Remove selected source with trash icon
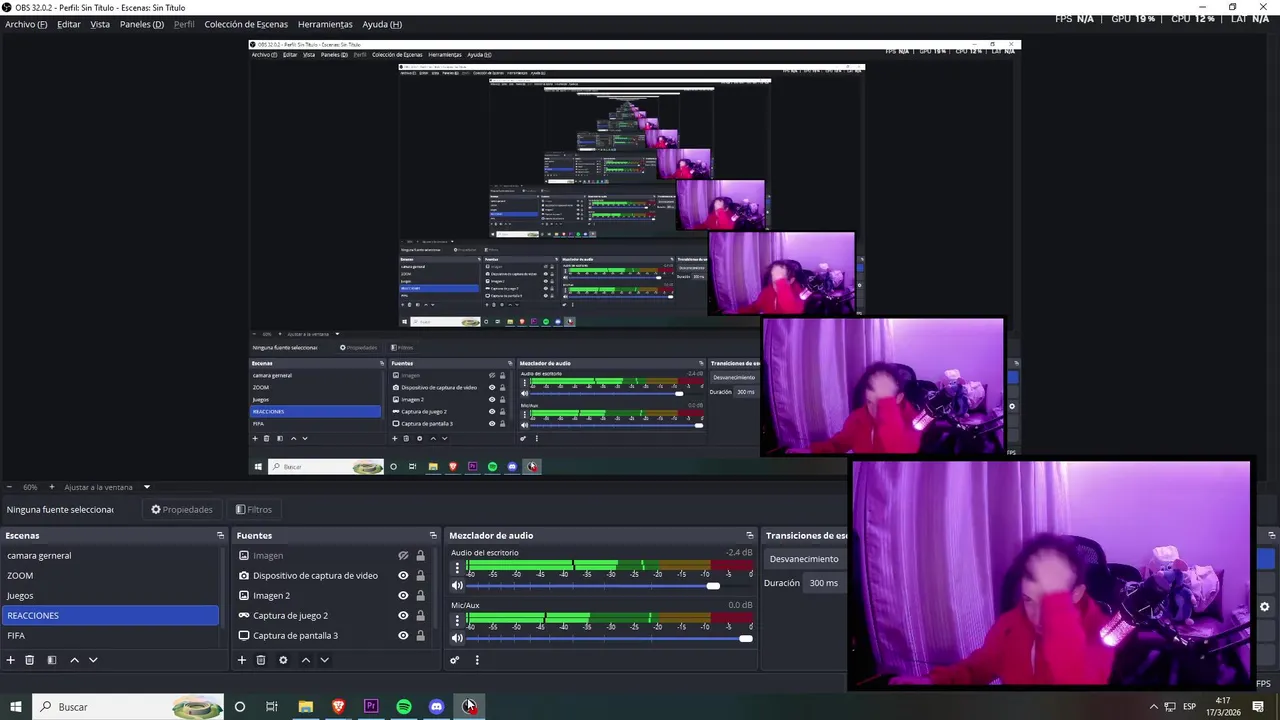The image size is (1280, 720). point(261,660)
